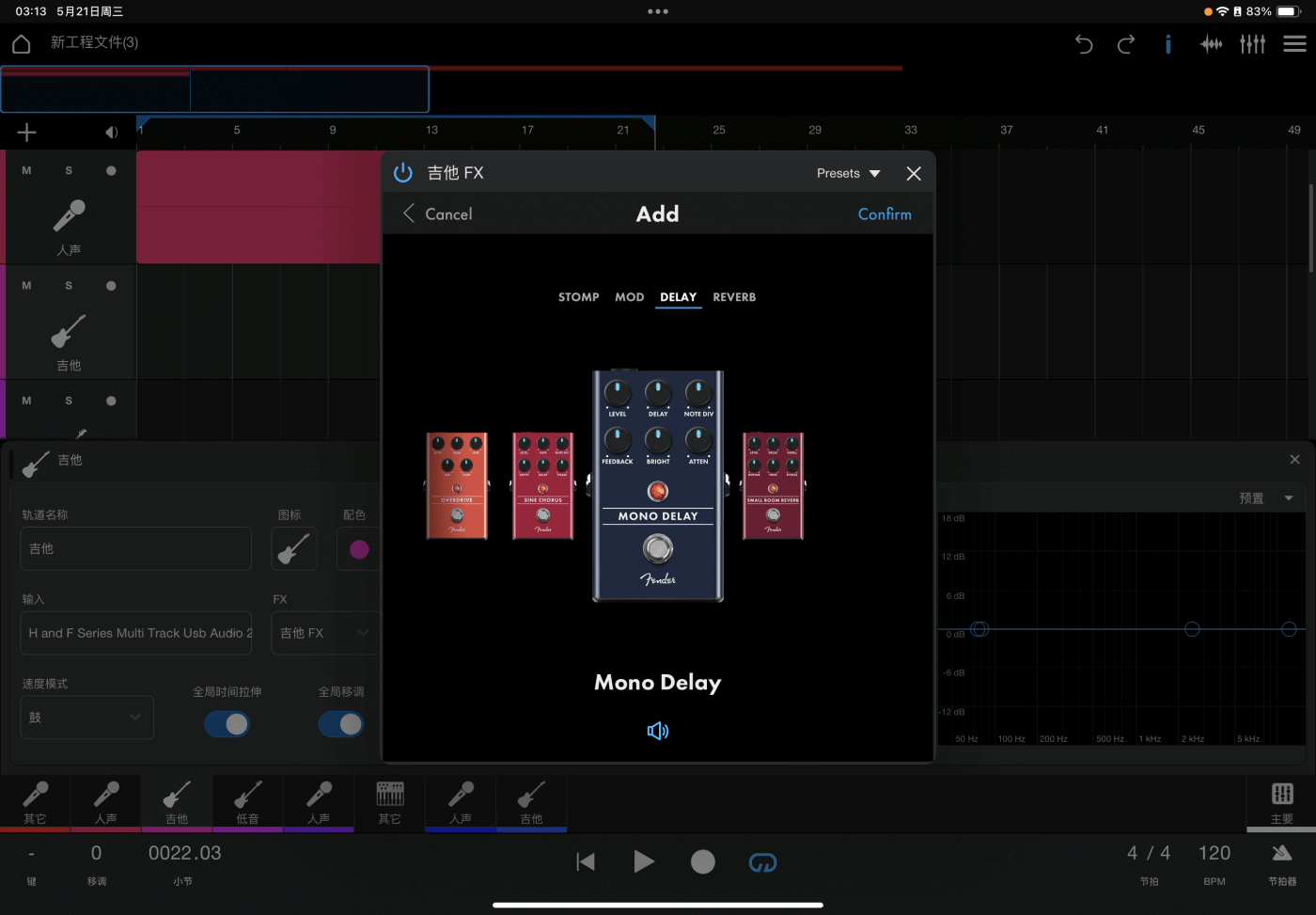Image resolution: width=1316 pixels, height=915 pixels.
Task: Change the 4 / 4 time signature
Action: point(1149,853)
